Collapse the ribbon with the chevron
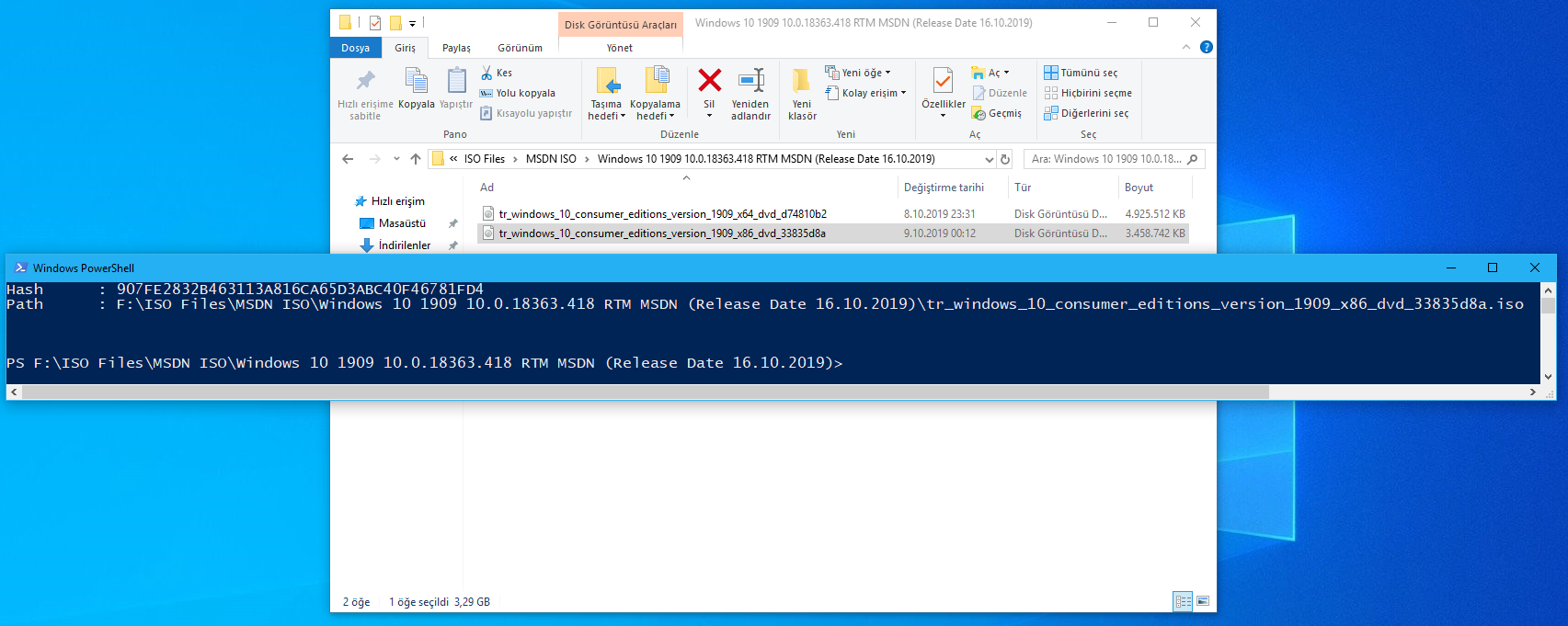Image resolution: width=1568 pixels, height=626 pixels. [1186, 47]
